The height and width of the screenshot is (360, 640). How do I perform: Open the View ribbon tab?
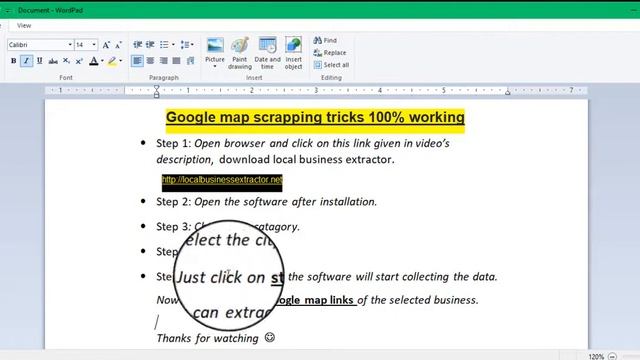24,25
